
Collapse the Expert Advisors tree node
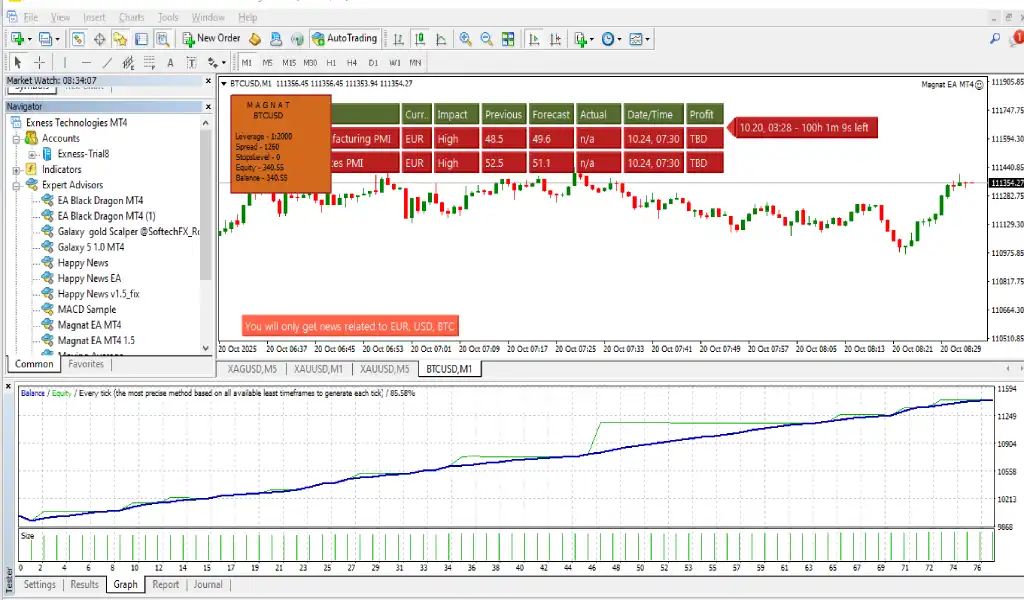[18, 185]
